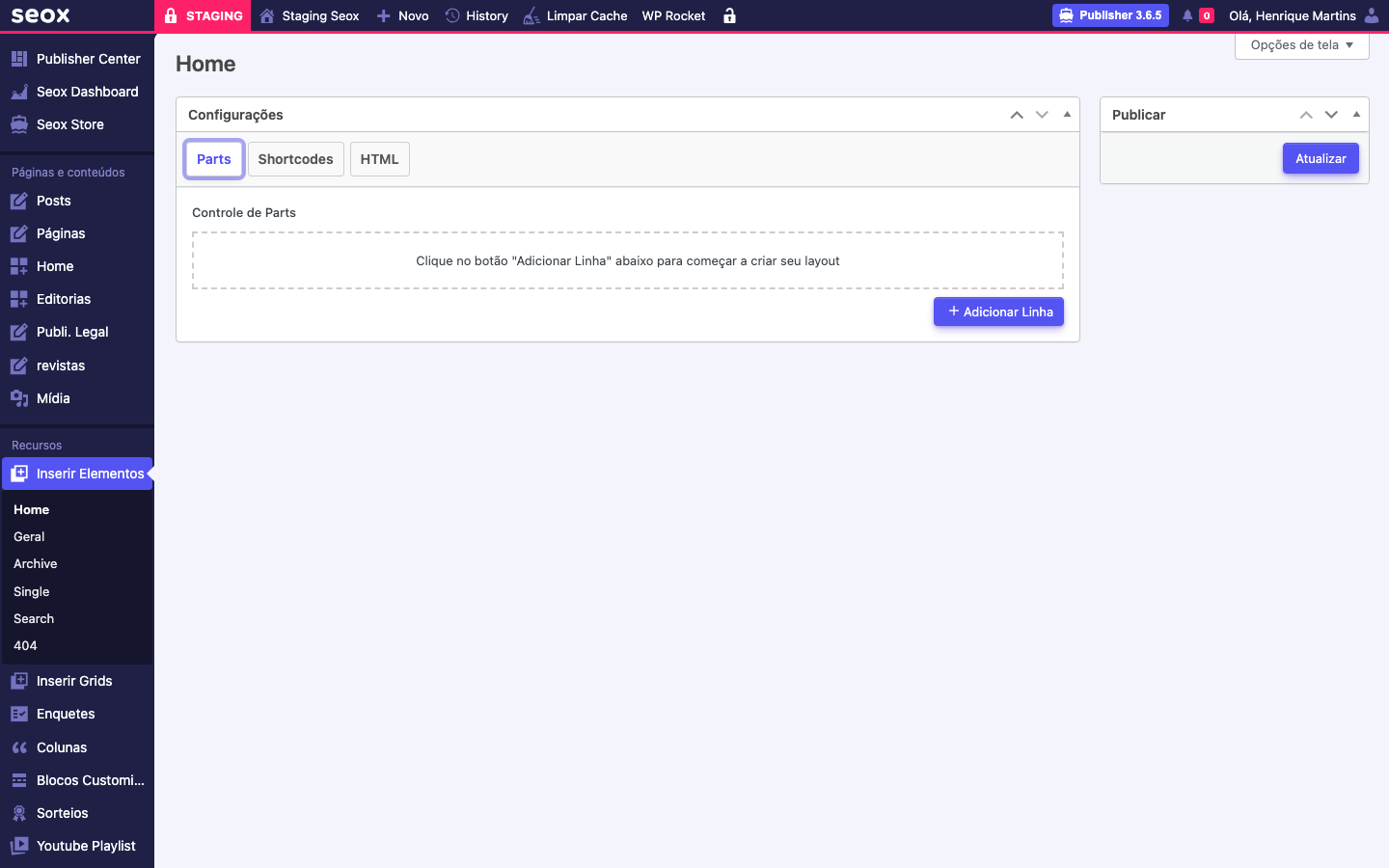Open the Youtube Playlist menu label
This screenshot has height=868, width=1389.
[86, 846]
